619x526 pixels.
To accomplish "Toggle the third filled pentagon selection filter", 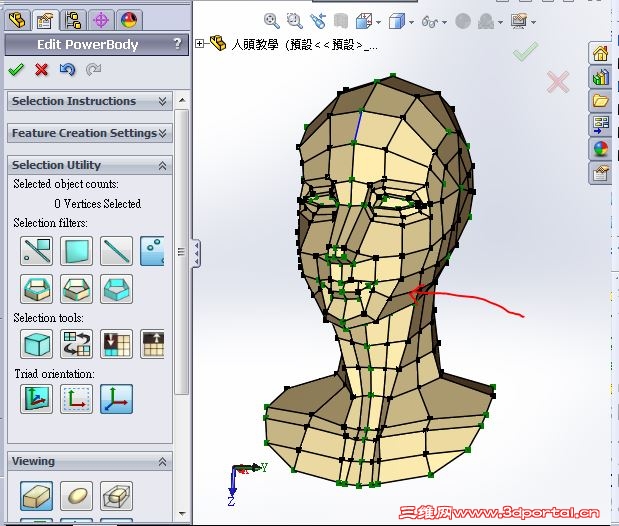I will pyautogui.click(x=116, y=289).
